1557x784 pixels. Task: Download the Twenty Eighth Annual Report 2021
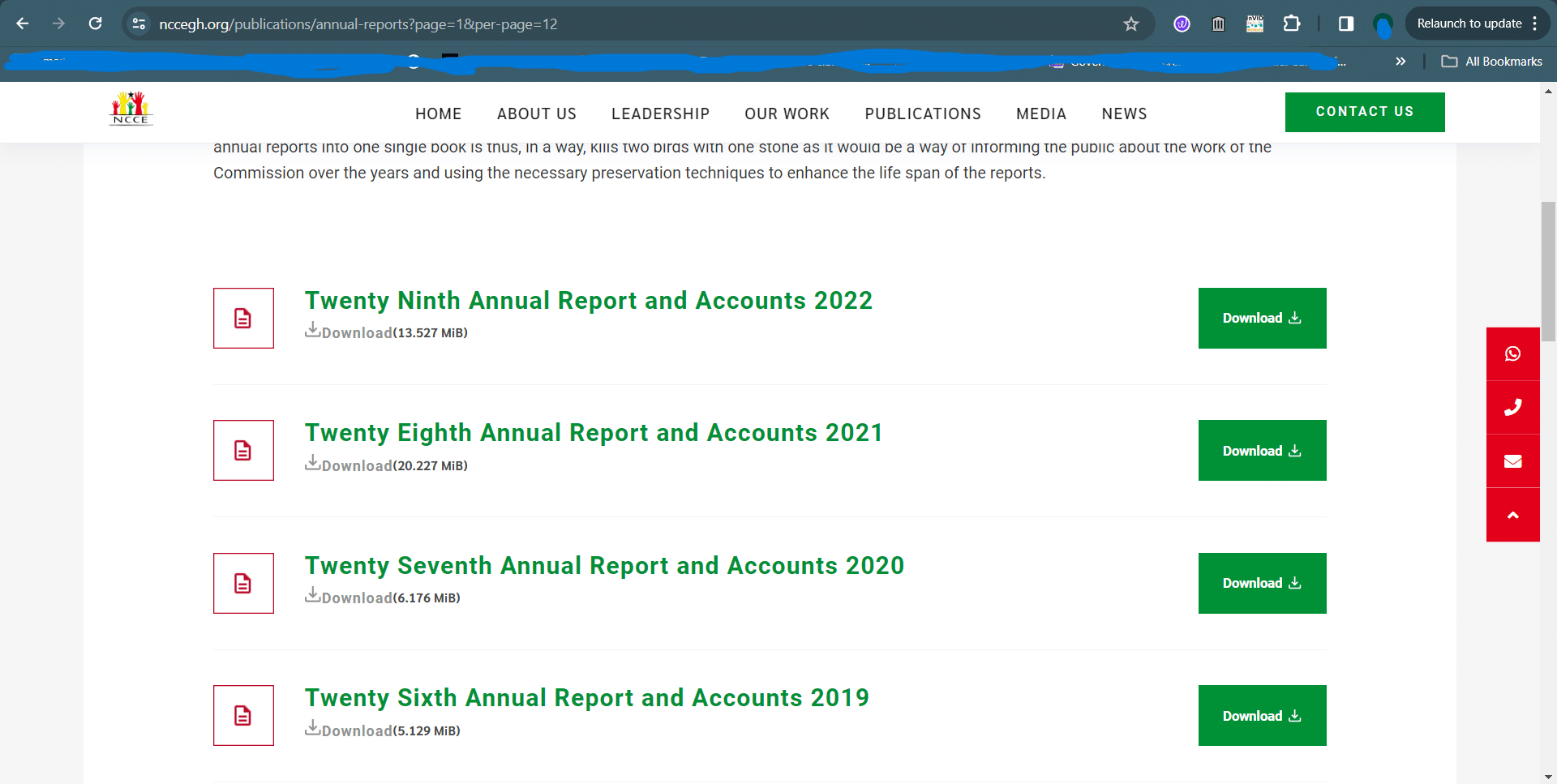[x=1262, y=451]
